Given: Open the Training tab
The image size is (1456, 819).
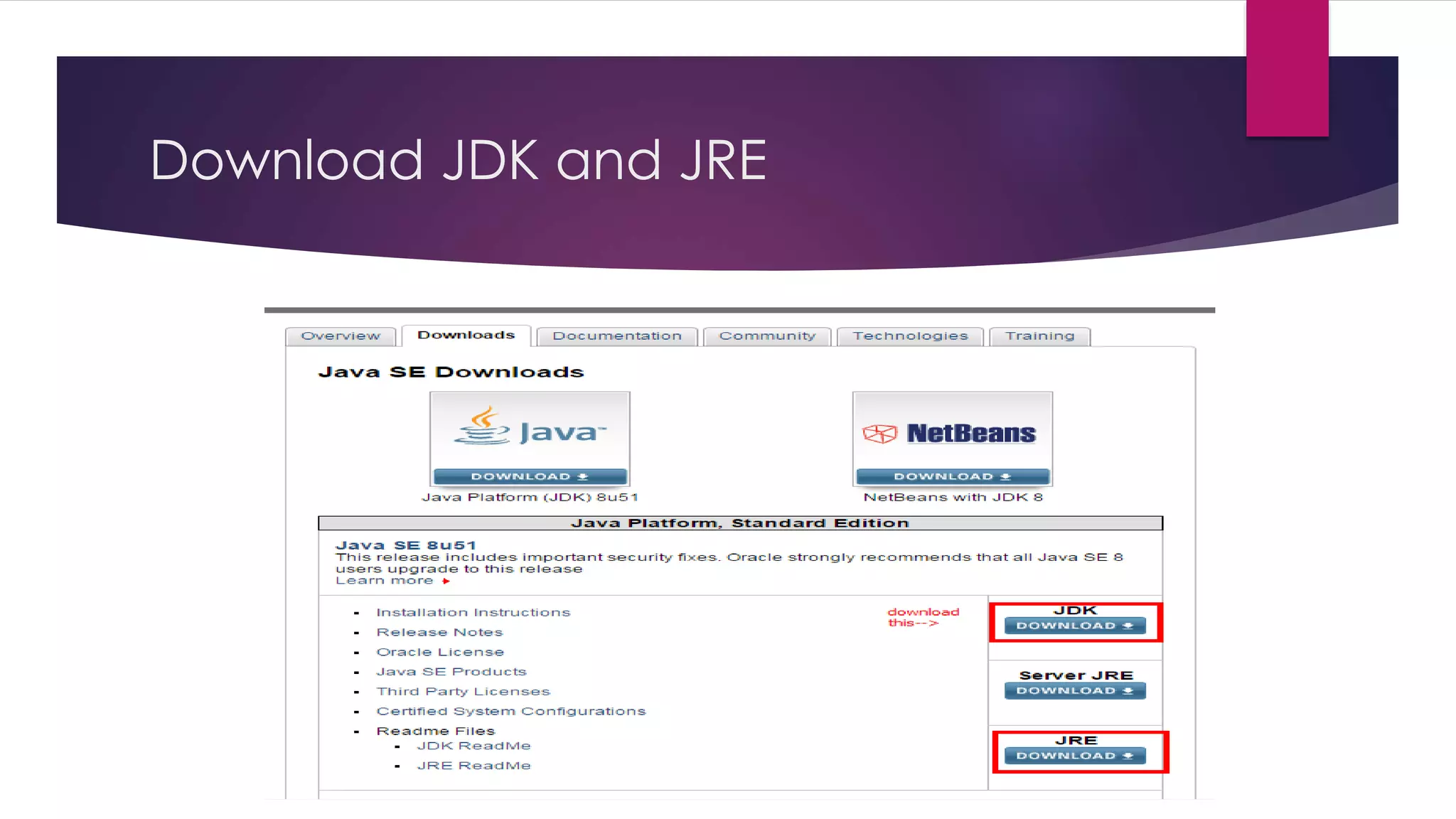Looking at the screenshot, I should click(x=1039, y=336).
